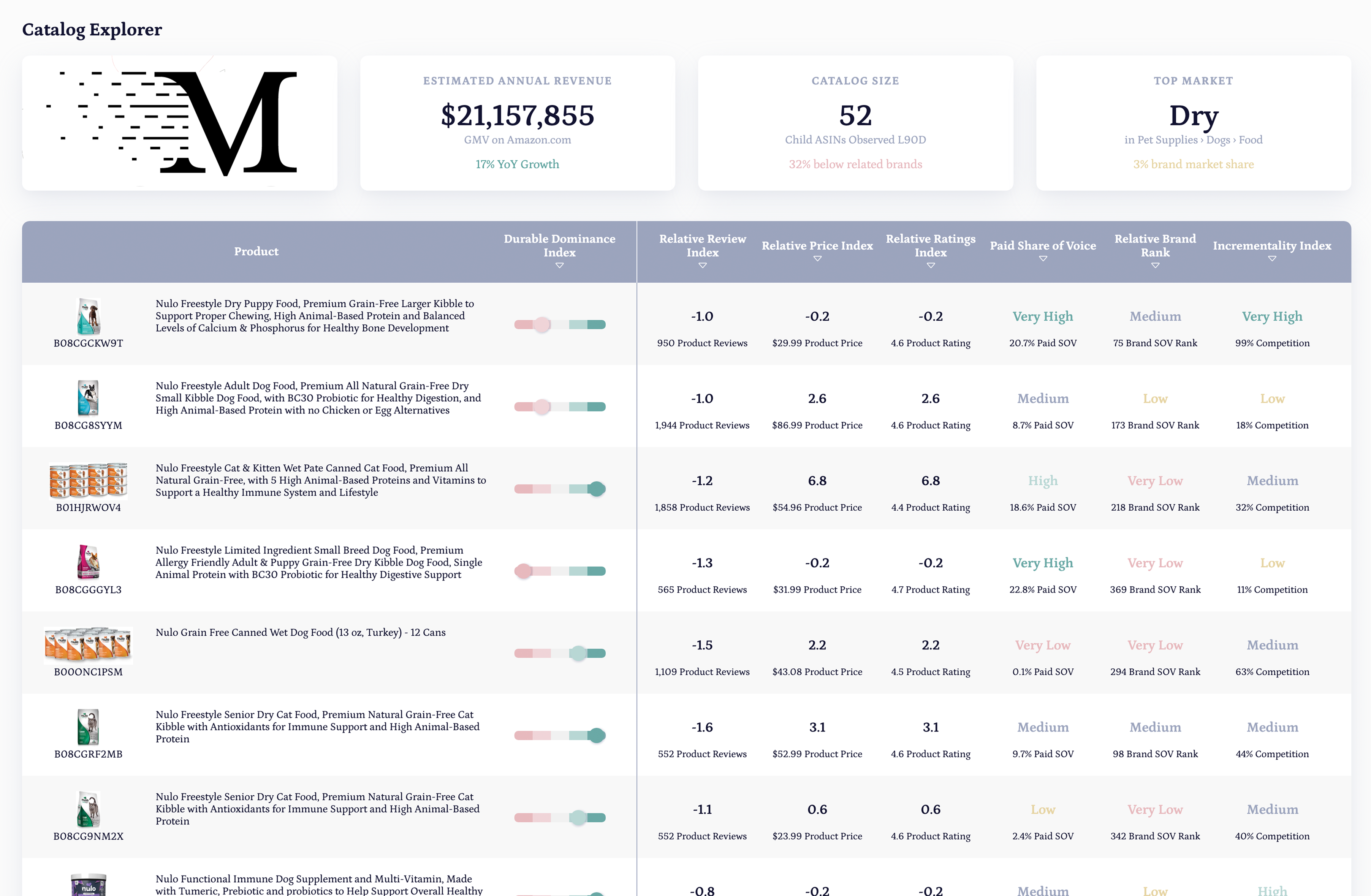This screenshot has width=1371, height=896.
Task: Click 4.7 Product Rating cell
Action: pyautogui.click(x=930, y=589)
